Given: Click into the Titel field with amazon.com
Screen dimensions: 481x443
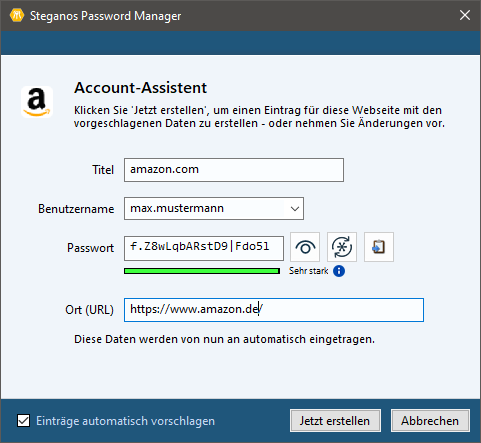Looking at the screenshot, I should [x=234, y=170].
